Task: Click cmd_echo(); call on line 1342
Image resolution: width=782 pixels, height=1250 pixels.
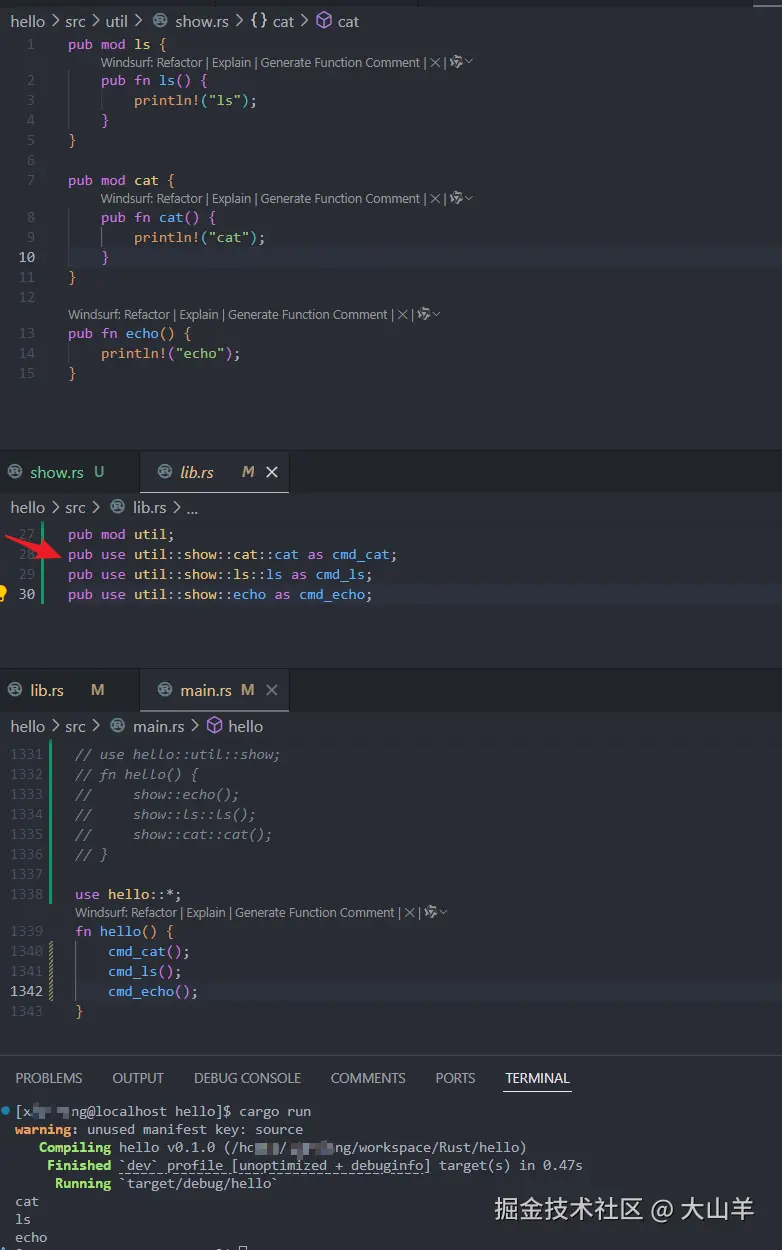Action: (153, 991)
